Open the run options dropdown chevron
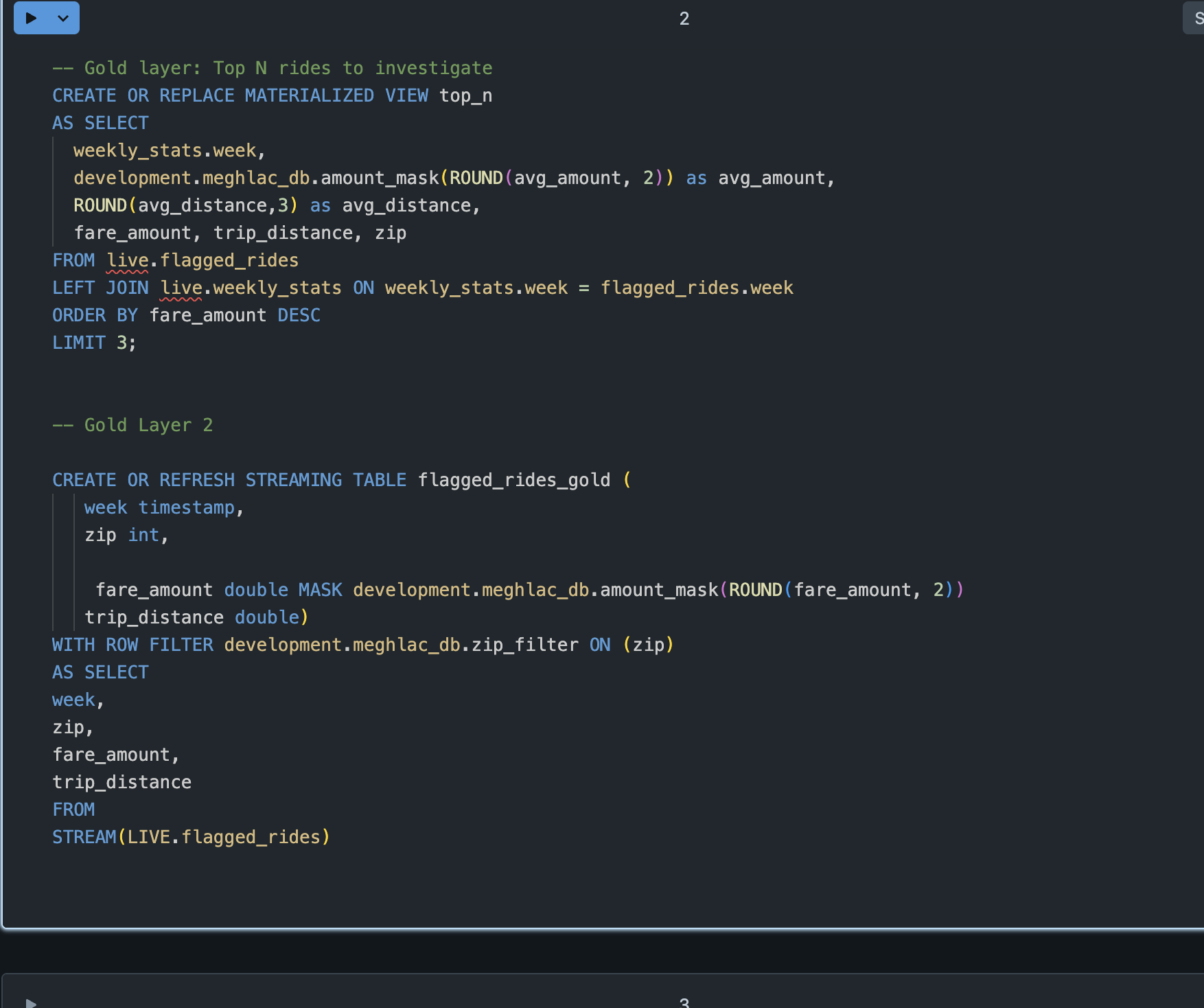The width and height of the screenshot is (1204, 1008). pos(63,19)
